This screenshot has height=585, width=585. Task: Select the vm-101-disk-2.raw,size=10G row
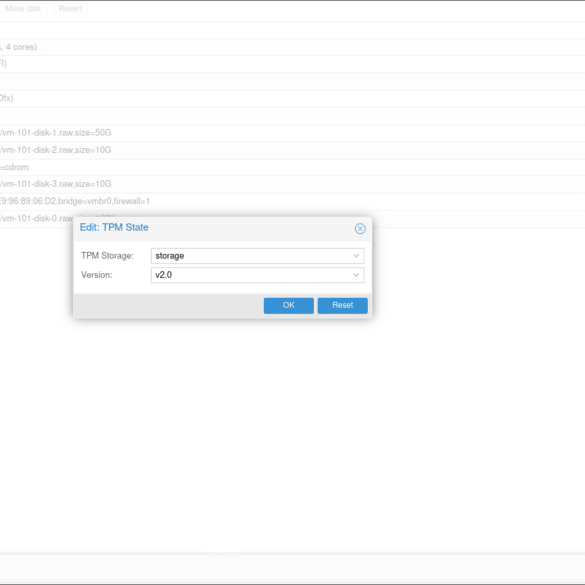[292, 150]
